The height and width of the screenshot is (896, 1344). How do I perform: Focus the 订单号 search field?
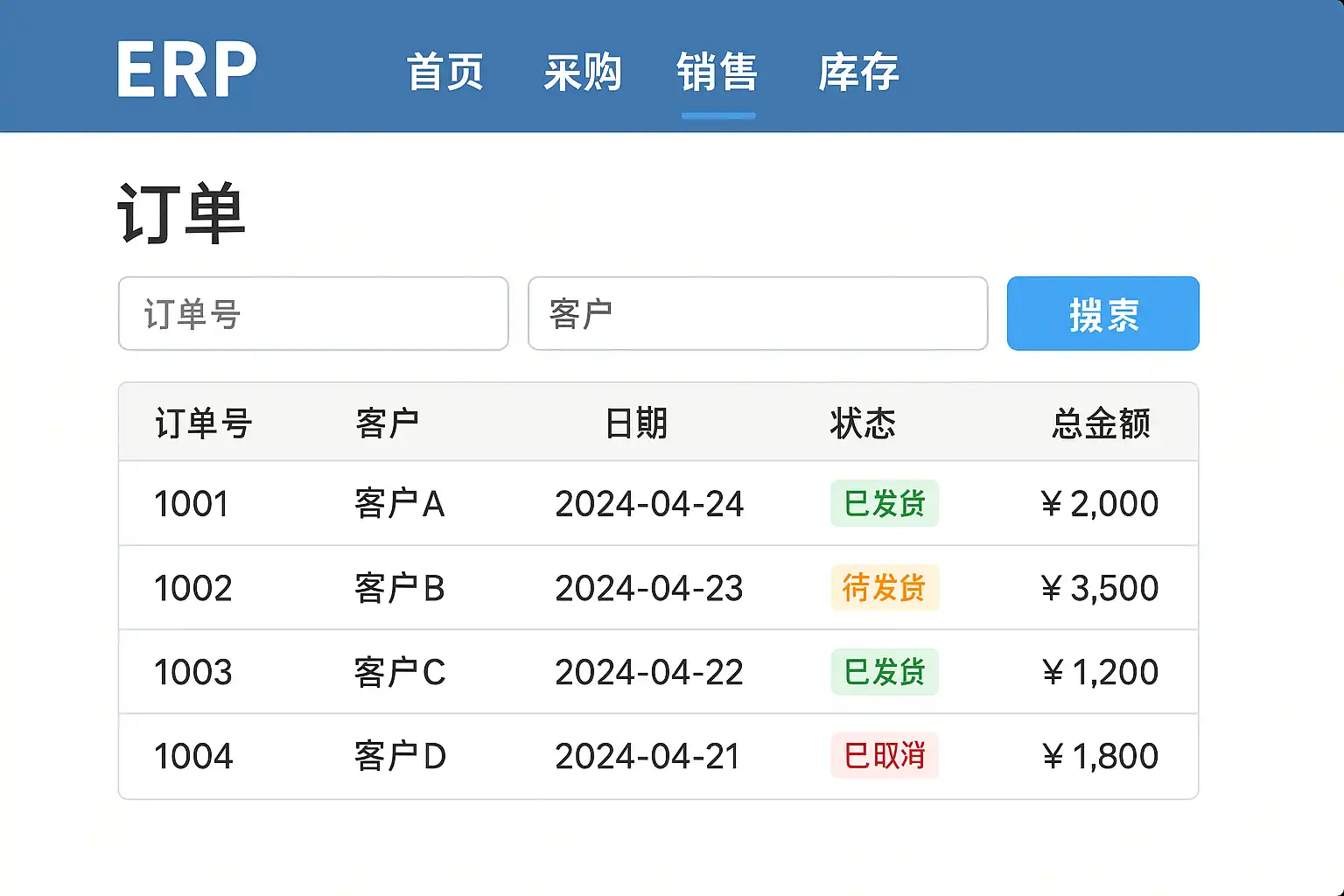[x=313, y=314]
